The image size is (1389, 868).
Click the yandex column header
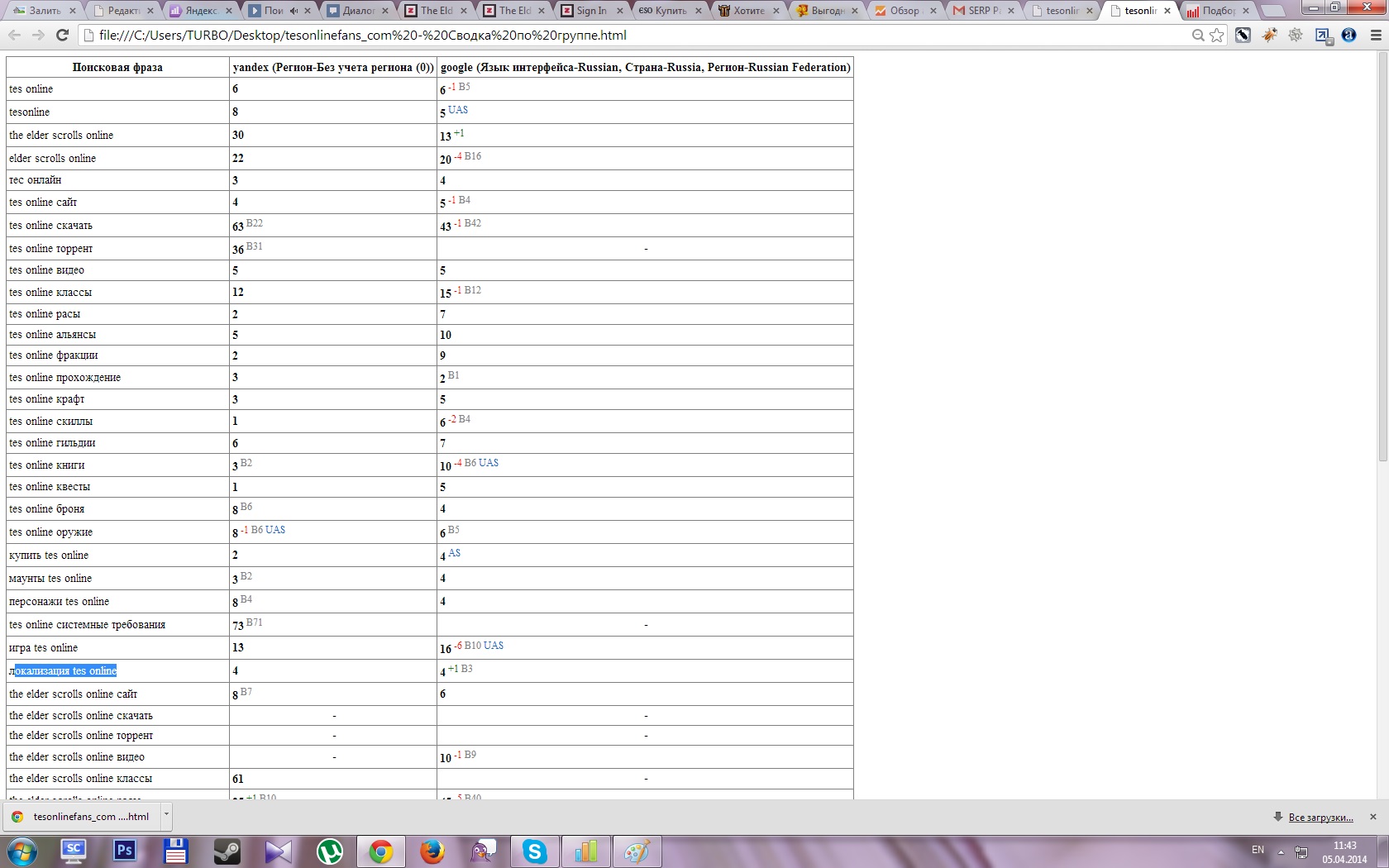333,68
